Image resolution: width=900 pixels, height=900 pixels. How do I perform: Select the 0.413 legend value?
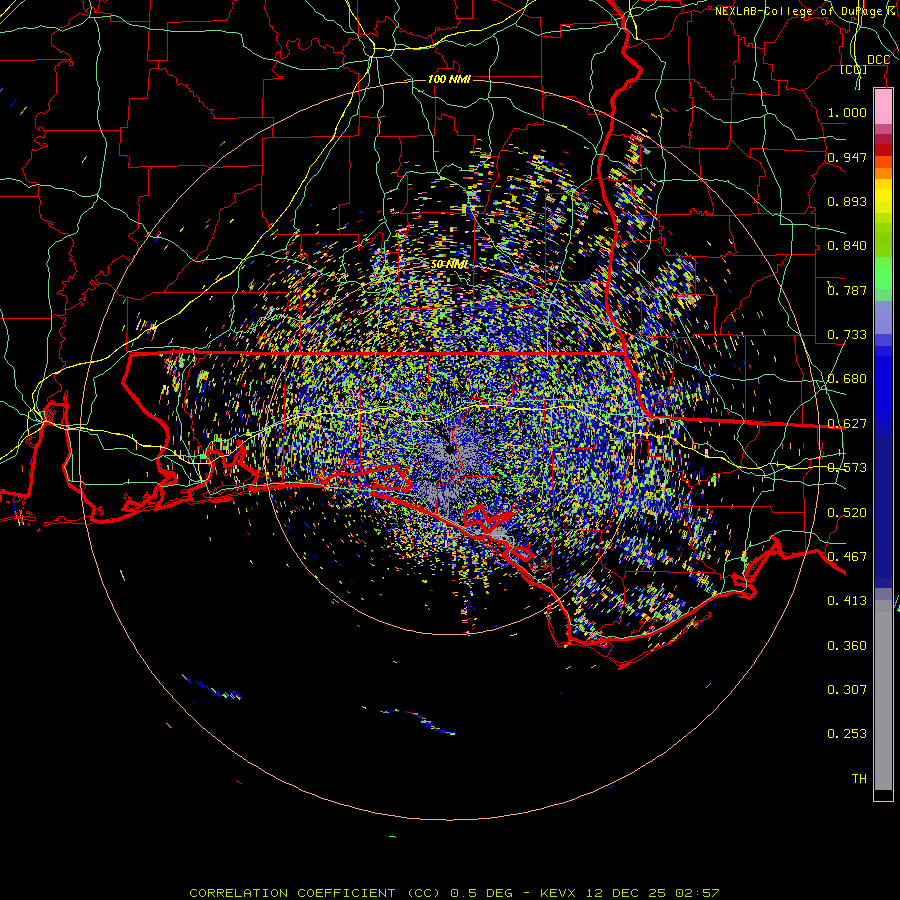[x=847, y=601]
